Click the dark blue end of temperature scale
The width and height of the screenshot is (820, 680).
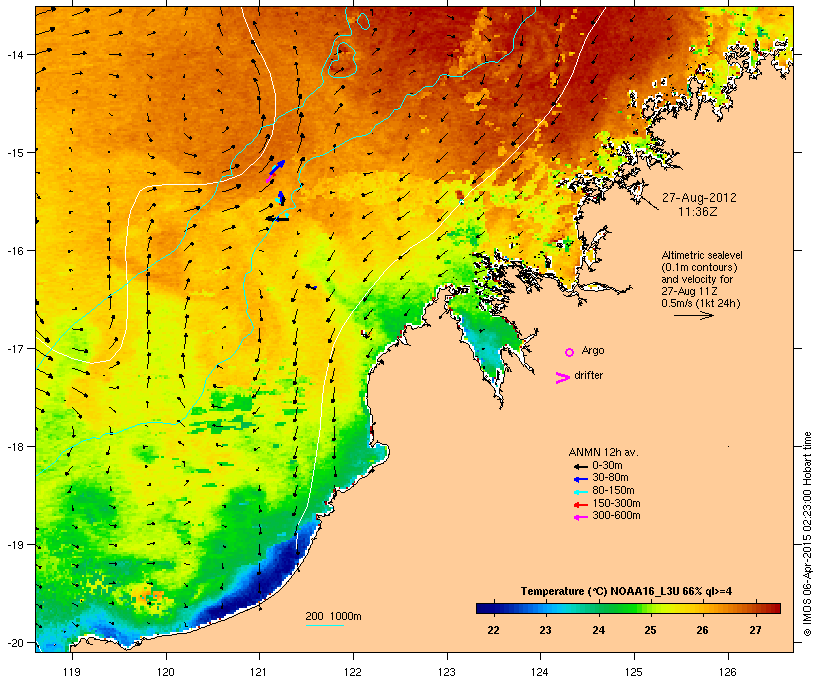[x=482, y=608]
